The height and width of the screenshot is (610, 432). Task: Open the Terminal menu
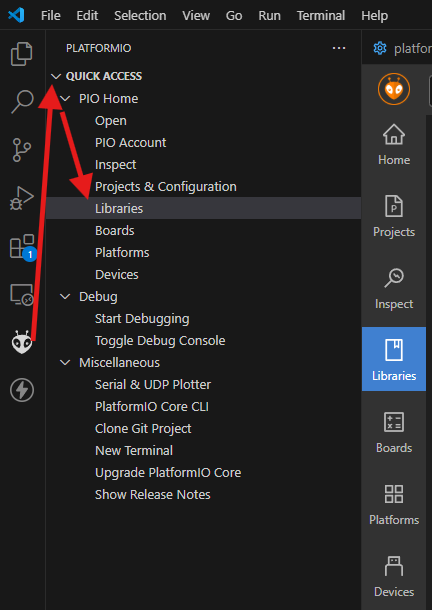pyautogui.click(x=321, y=16)
